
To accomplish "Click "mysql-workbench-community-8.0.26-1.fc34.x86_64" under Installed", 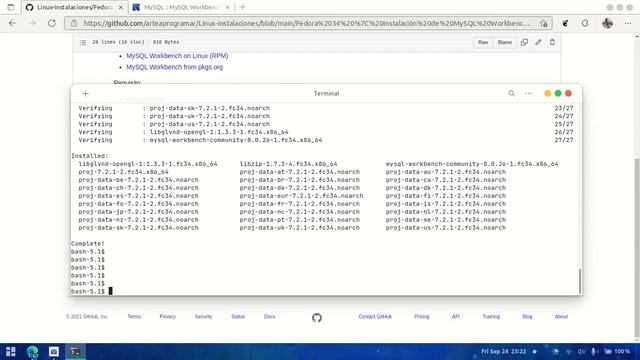I will click(472, 164).
